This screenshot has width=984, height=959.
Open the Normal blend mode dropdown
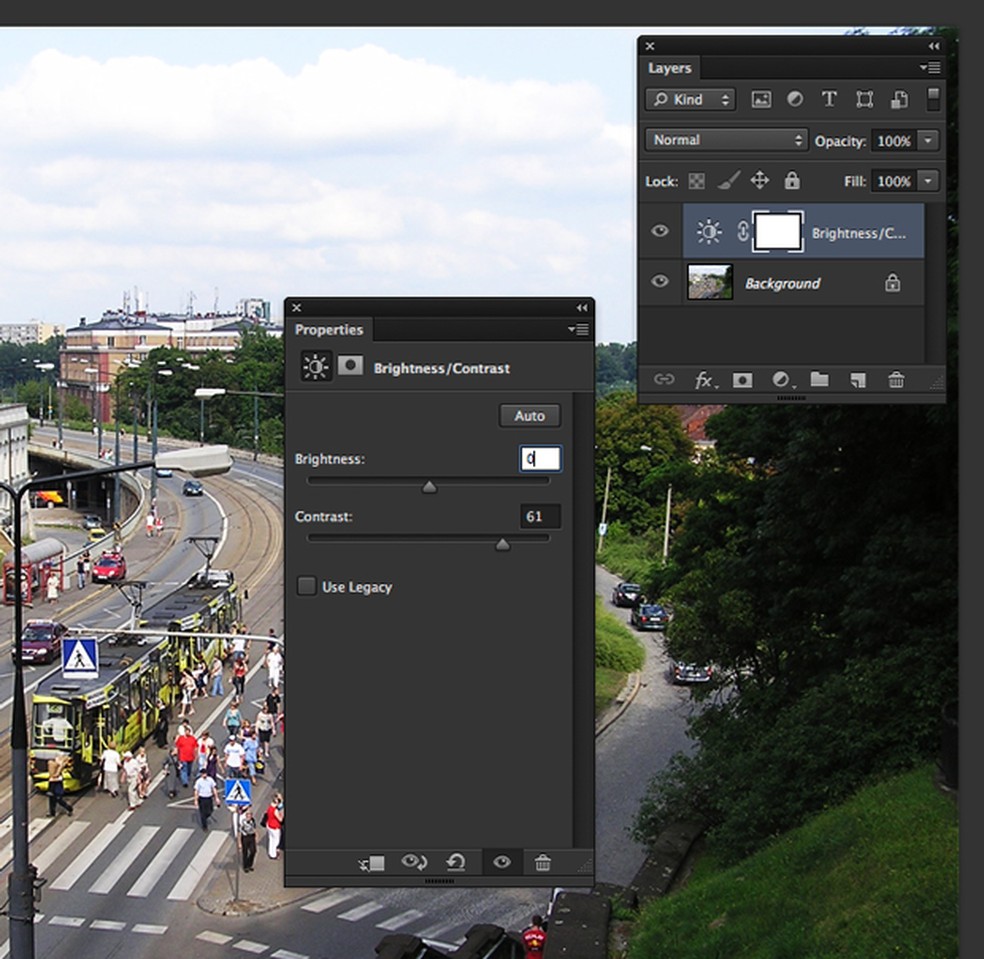[726, 140]
